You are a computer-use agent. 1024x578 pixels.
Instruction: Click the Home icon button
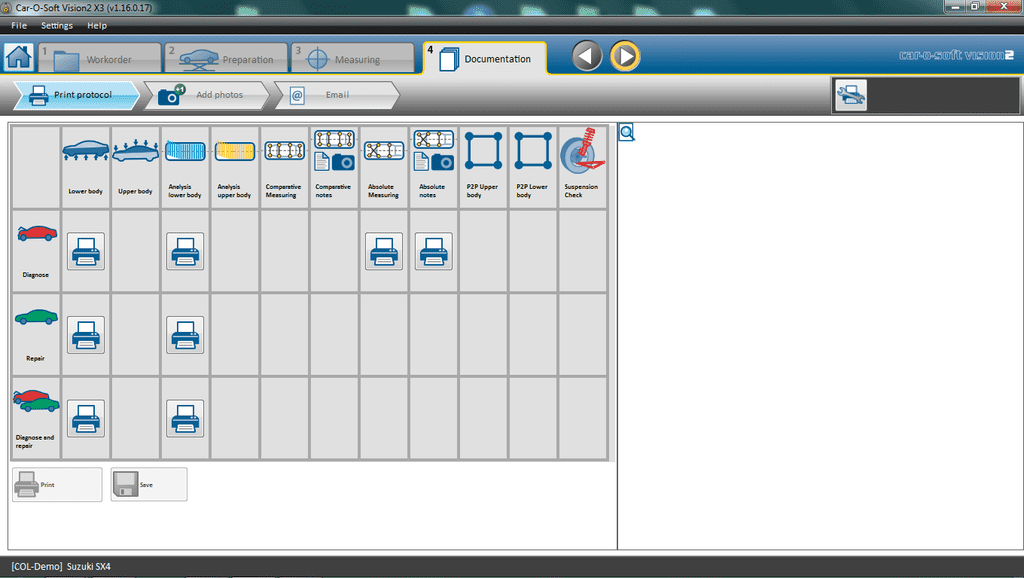click(18, 57)
